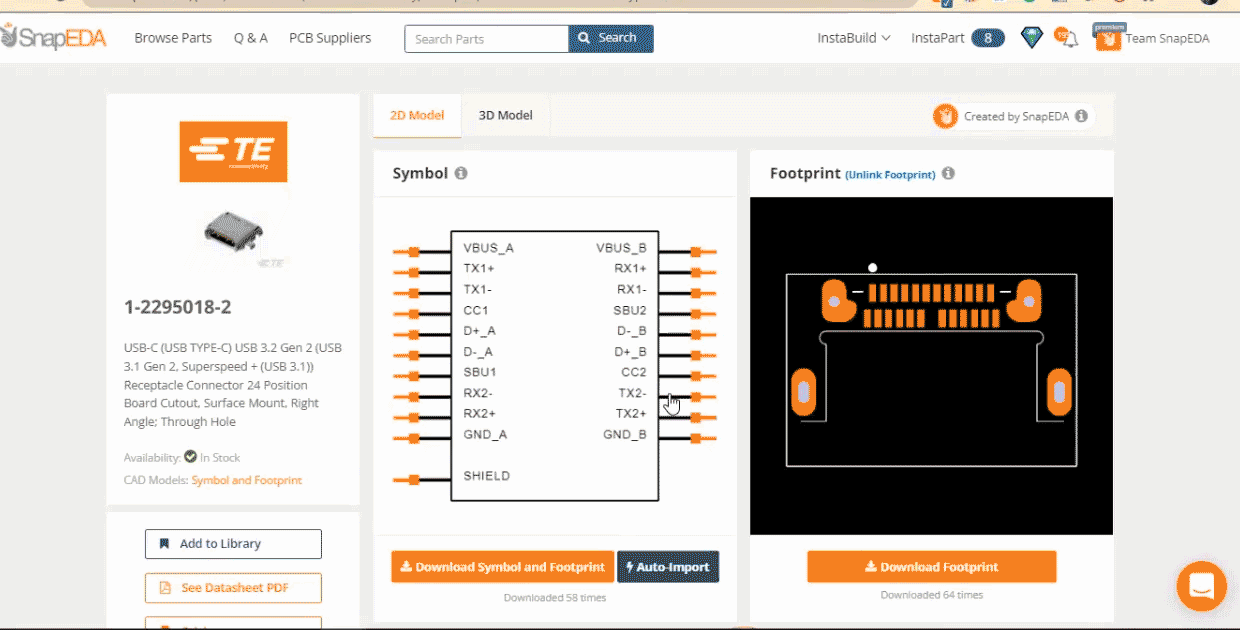Click the Unlink Footprint link

(890, 175)
